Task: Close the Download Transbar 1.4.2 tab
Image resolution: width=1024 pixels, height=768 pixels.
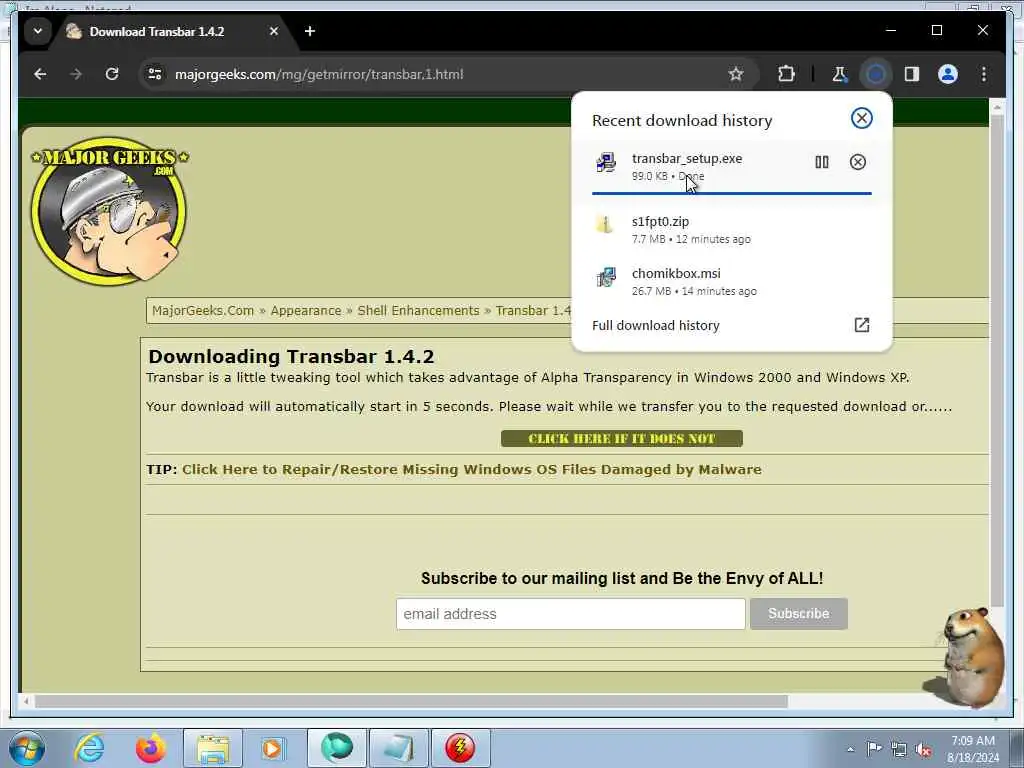Action: pos(274,31)
